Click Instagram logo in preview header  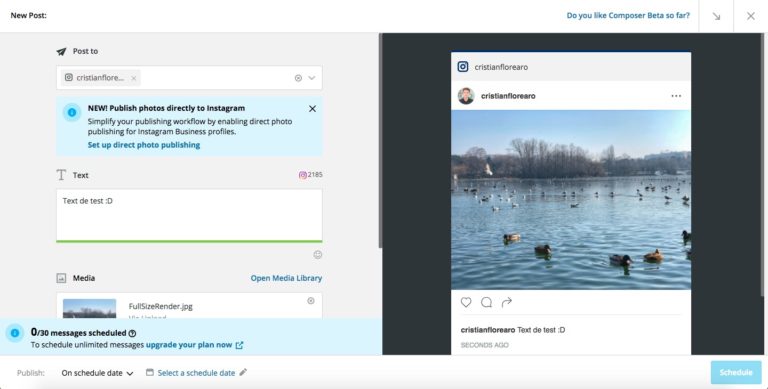point(462,67)
